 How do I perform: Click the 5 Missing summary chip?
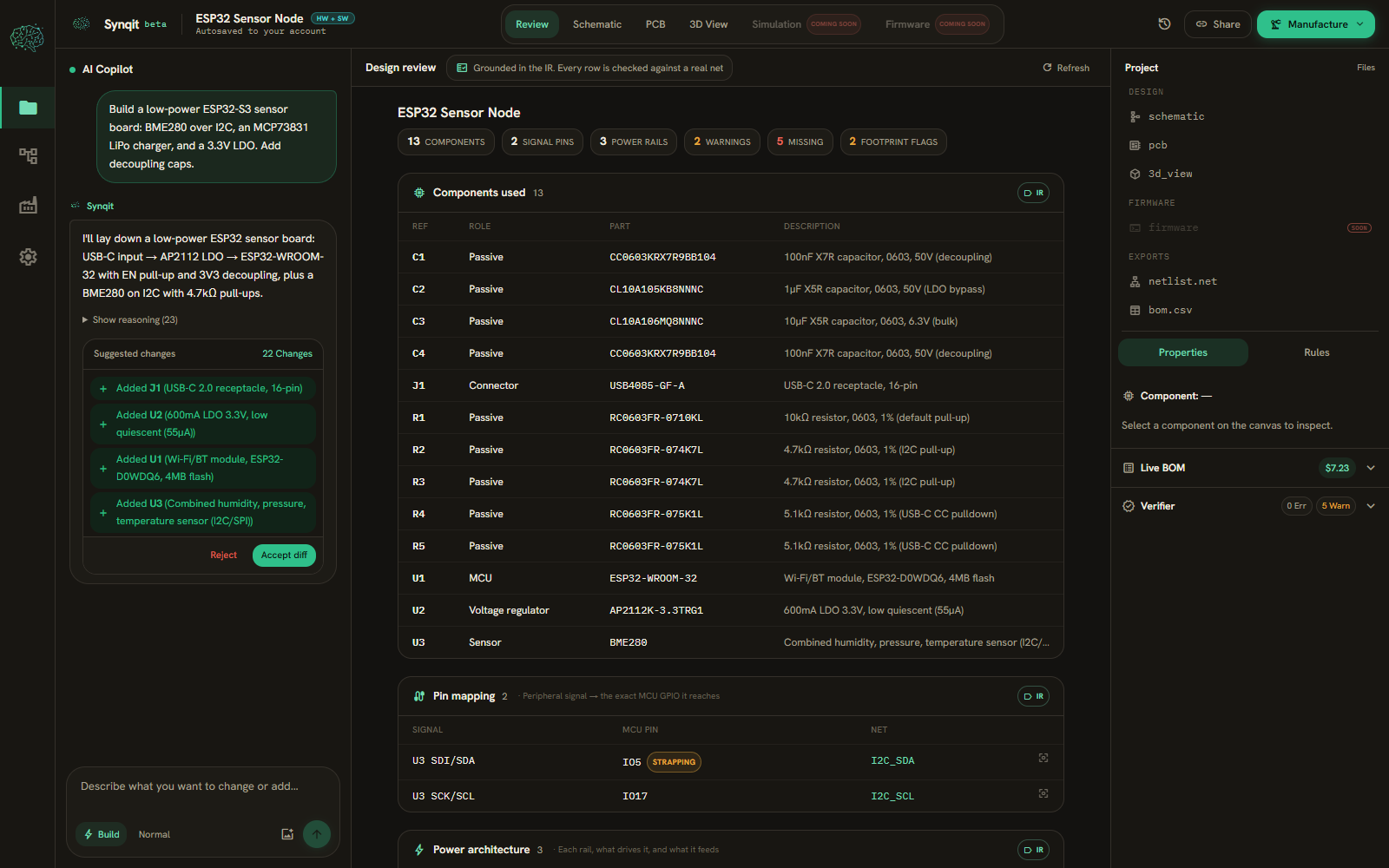click(800, 141)
